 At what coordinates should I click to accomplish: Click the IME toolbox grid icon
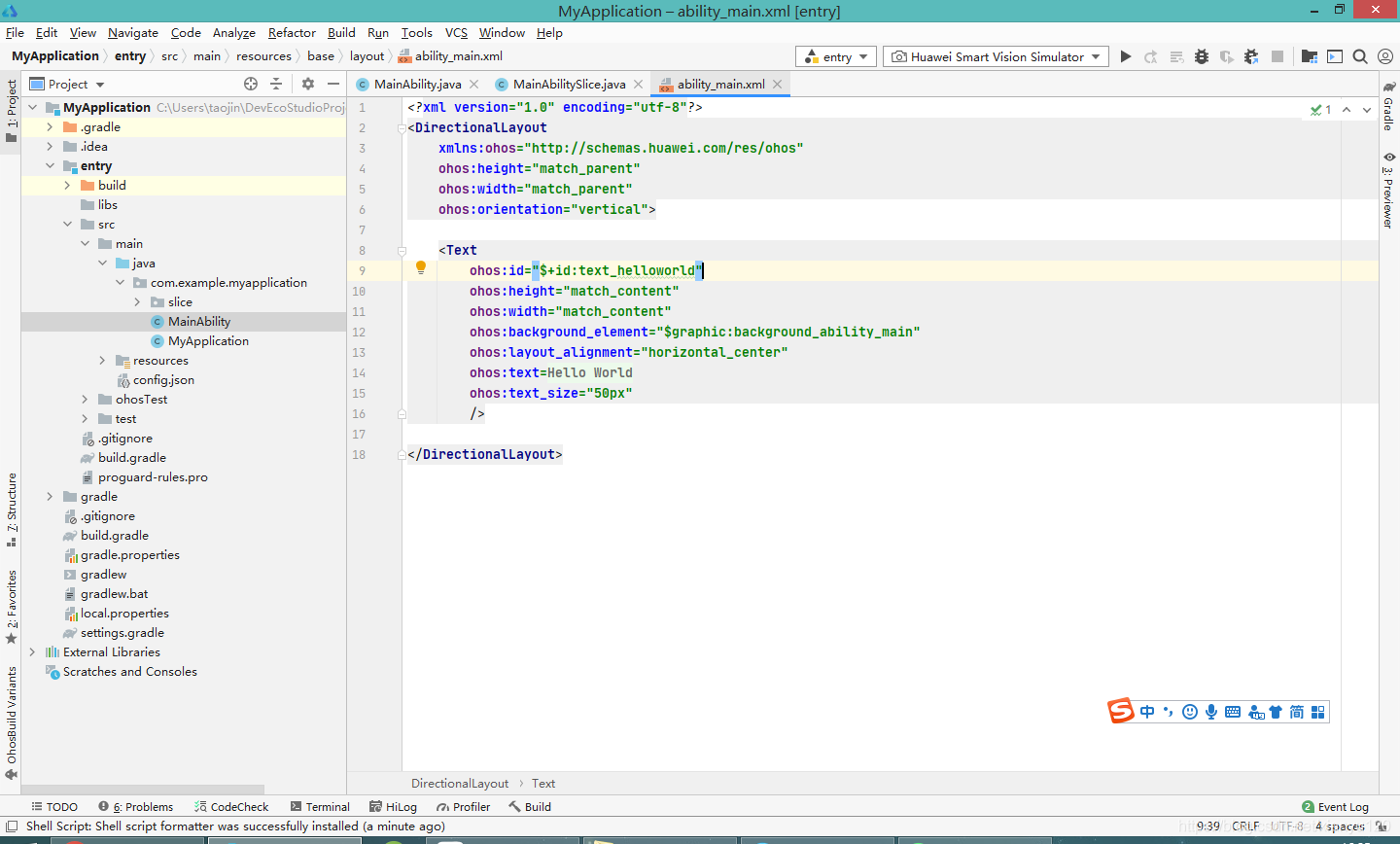point(1318,712)
